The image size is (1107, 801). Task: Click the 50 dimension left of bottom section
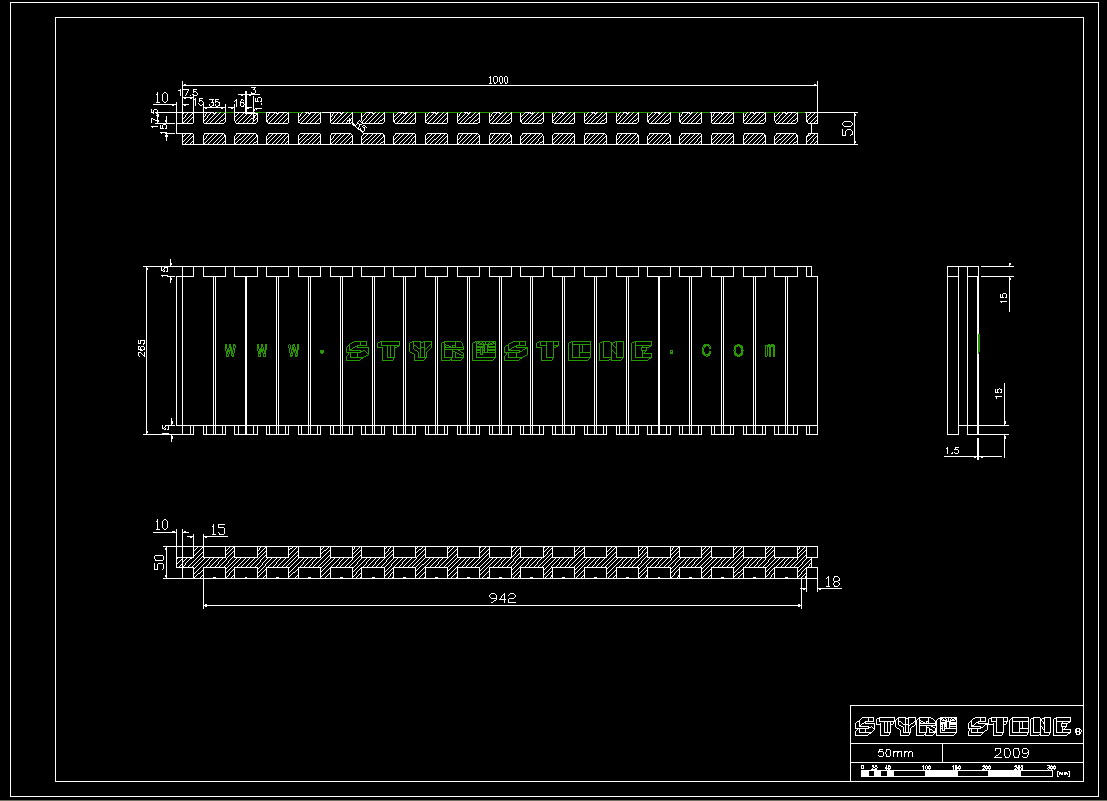pos(158,562)
